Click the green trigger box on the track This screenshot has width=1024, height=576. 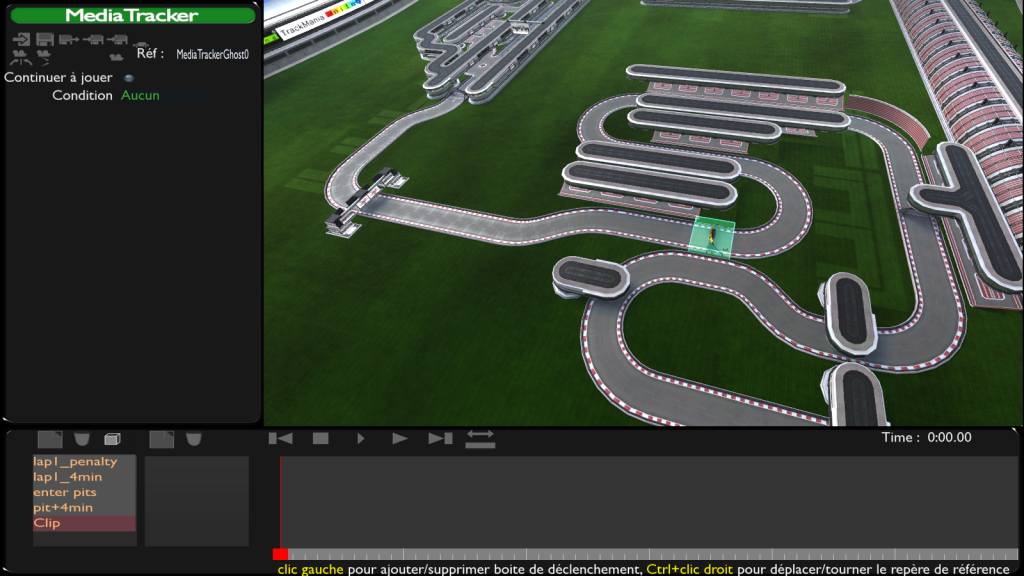(x=712, y=237)
